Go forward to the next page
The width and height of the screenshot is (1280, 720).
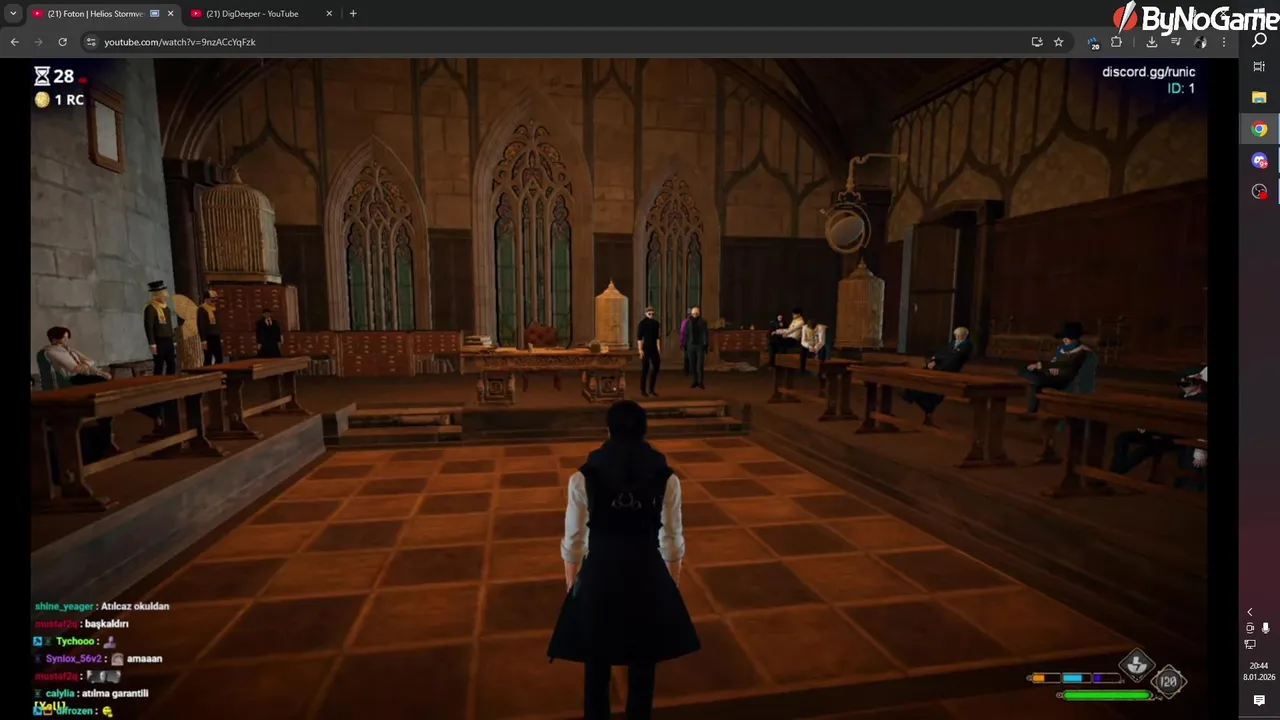(x=38, y=42)
